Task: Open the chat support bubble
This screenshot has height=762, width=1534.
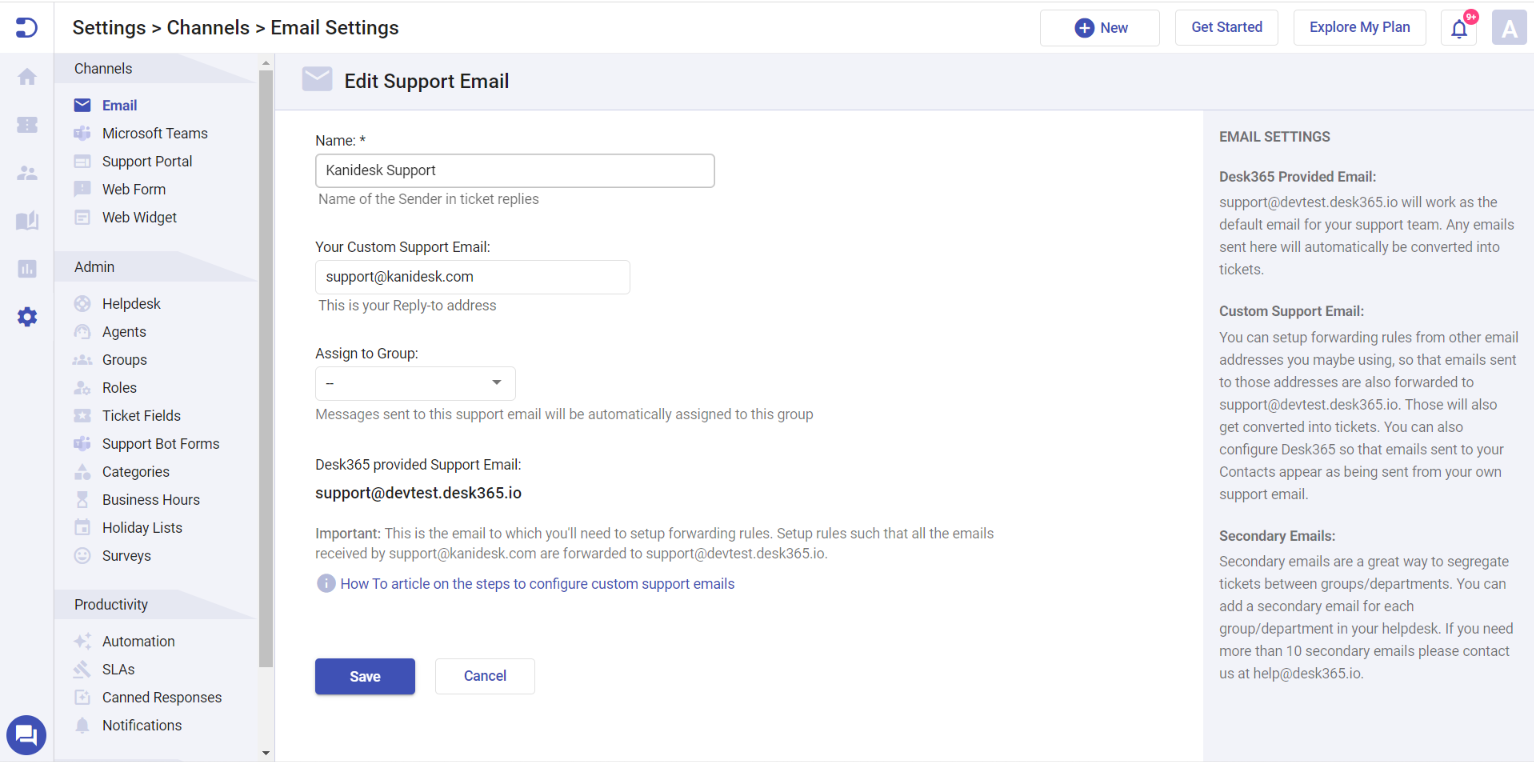Action: pyautogui.click(x=26, y=735)
